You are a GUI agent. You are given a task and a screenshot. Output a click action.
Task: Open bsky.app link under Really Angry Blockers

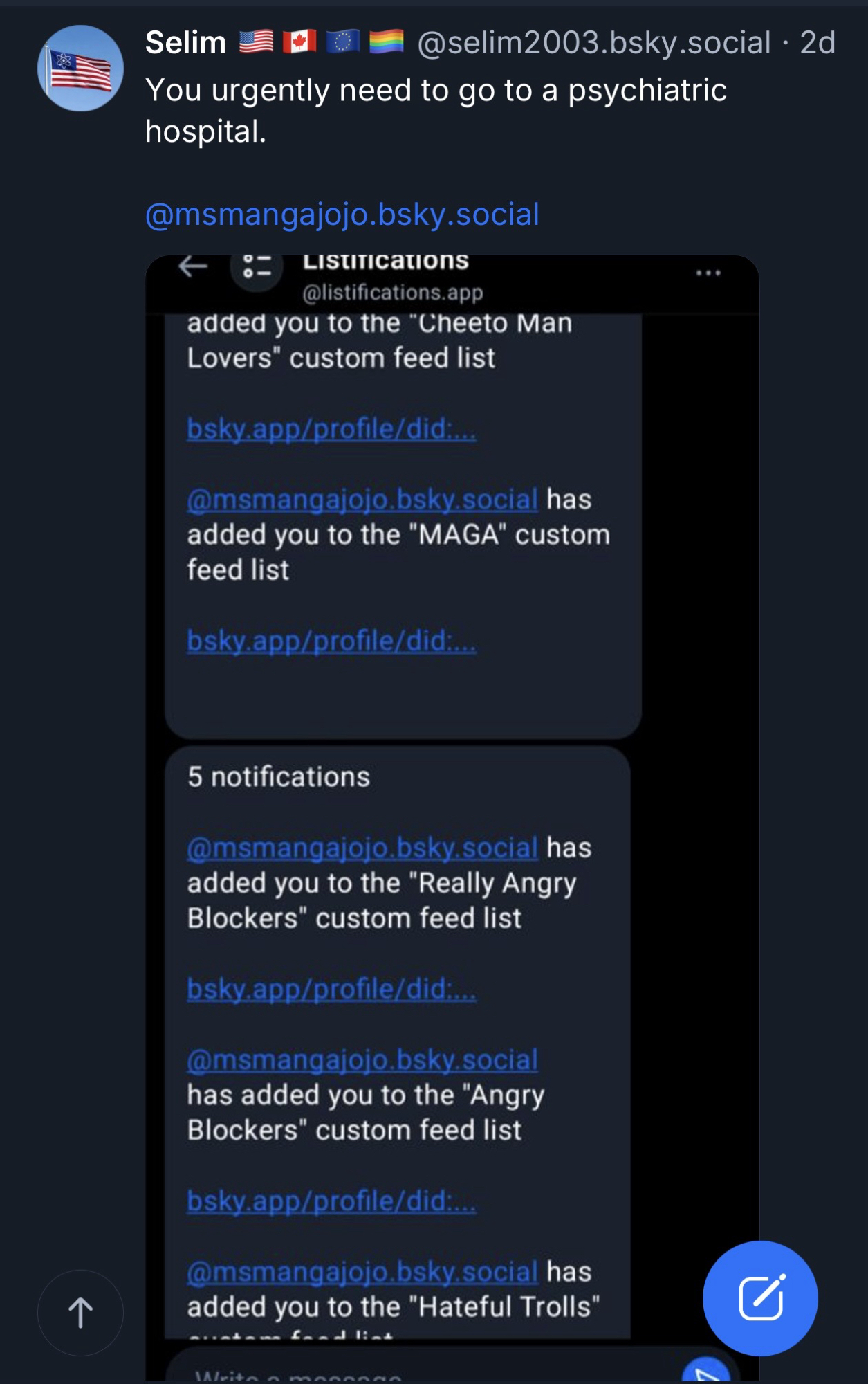point(331,989)
